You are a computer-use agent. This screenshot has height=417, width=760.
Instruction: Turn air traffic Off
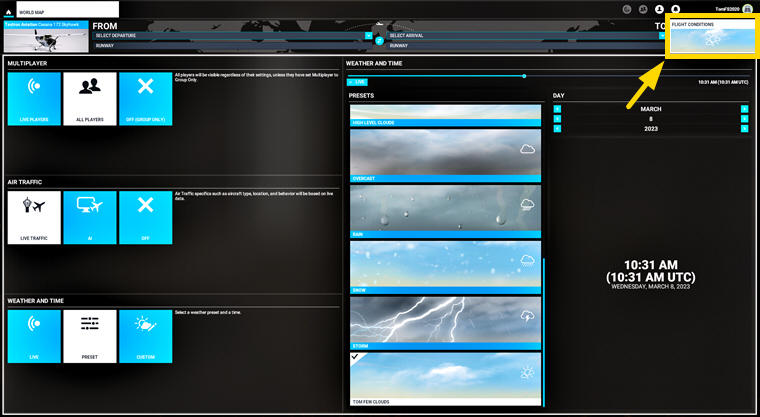point(145,217)
